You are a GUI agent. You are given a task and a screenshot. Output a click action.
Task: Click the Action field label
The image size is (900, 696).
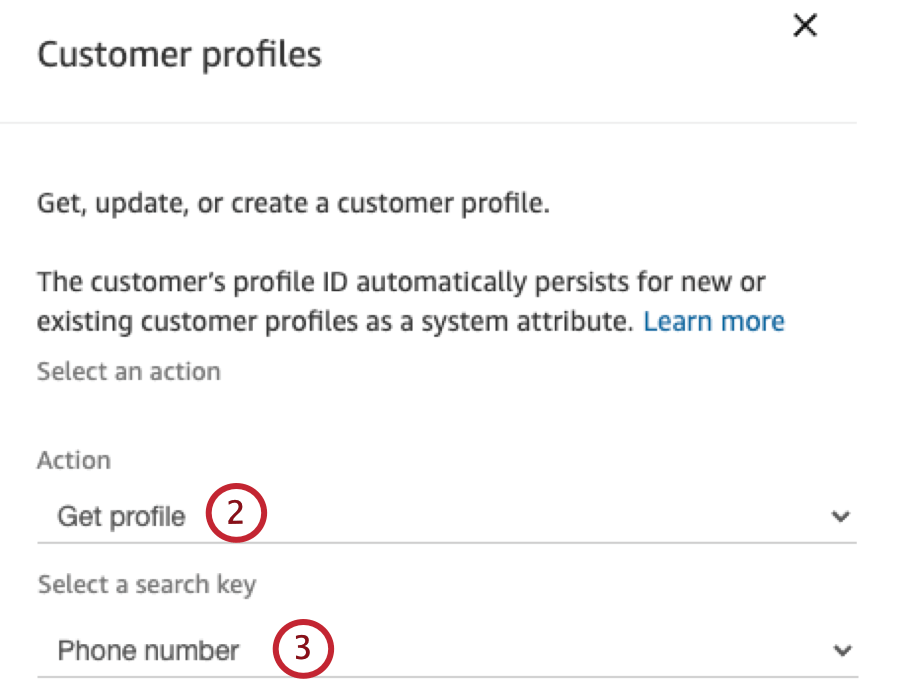(x=73, y=460)
